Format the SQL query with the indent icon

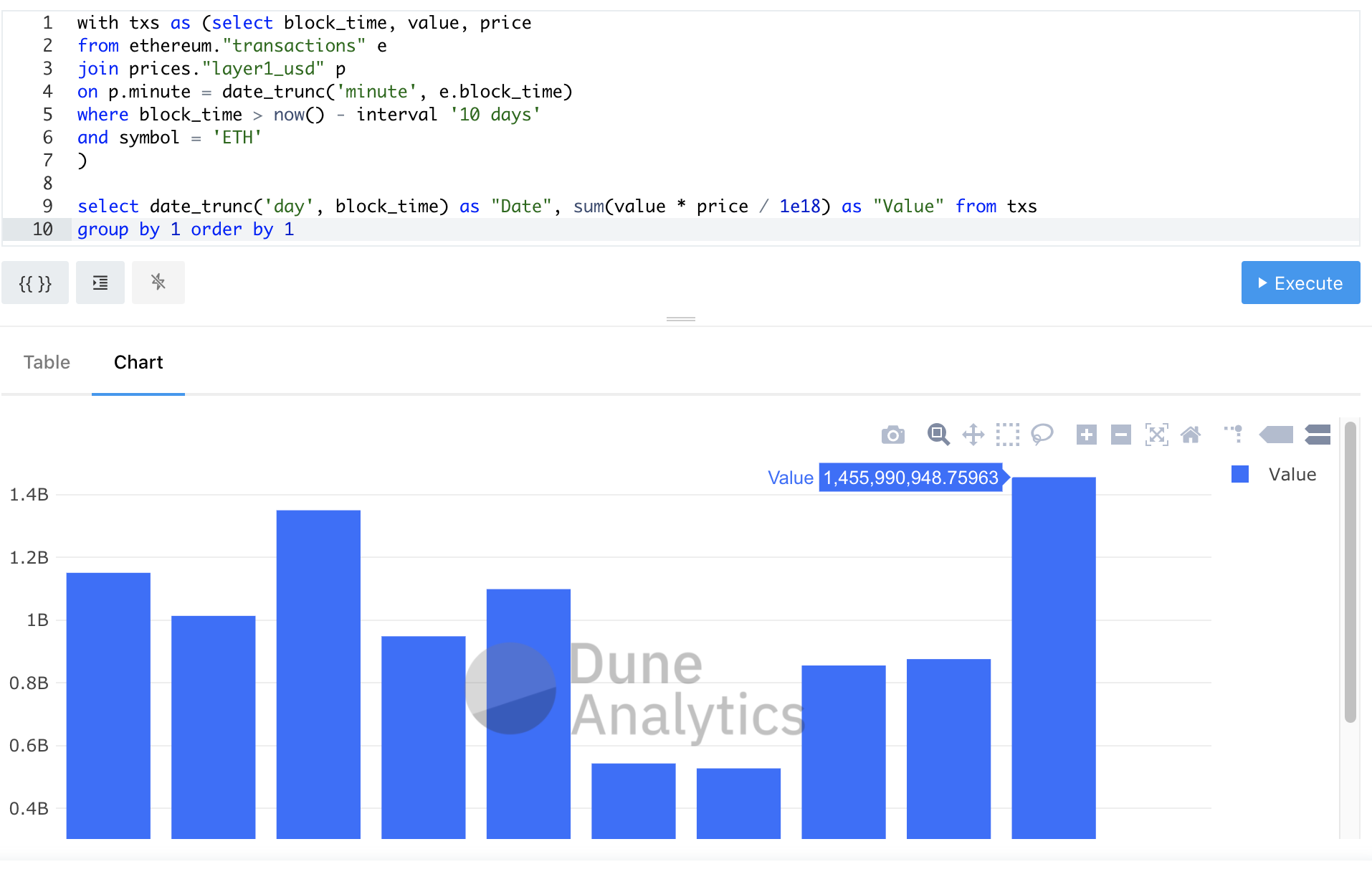[x=100, y=283]
